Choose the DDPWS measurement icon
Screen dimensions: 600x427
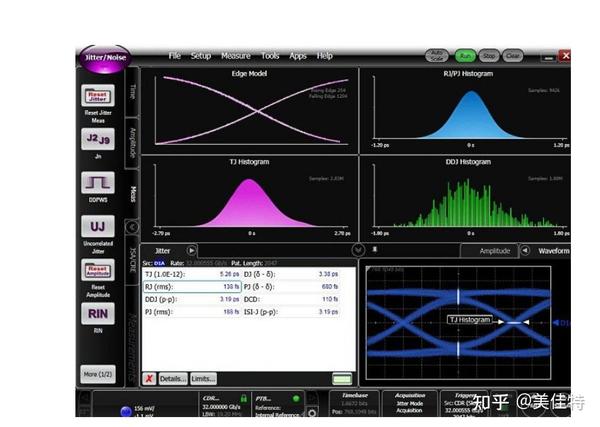pyautogui.click(x=98, y=183)
